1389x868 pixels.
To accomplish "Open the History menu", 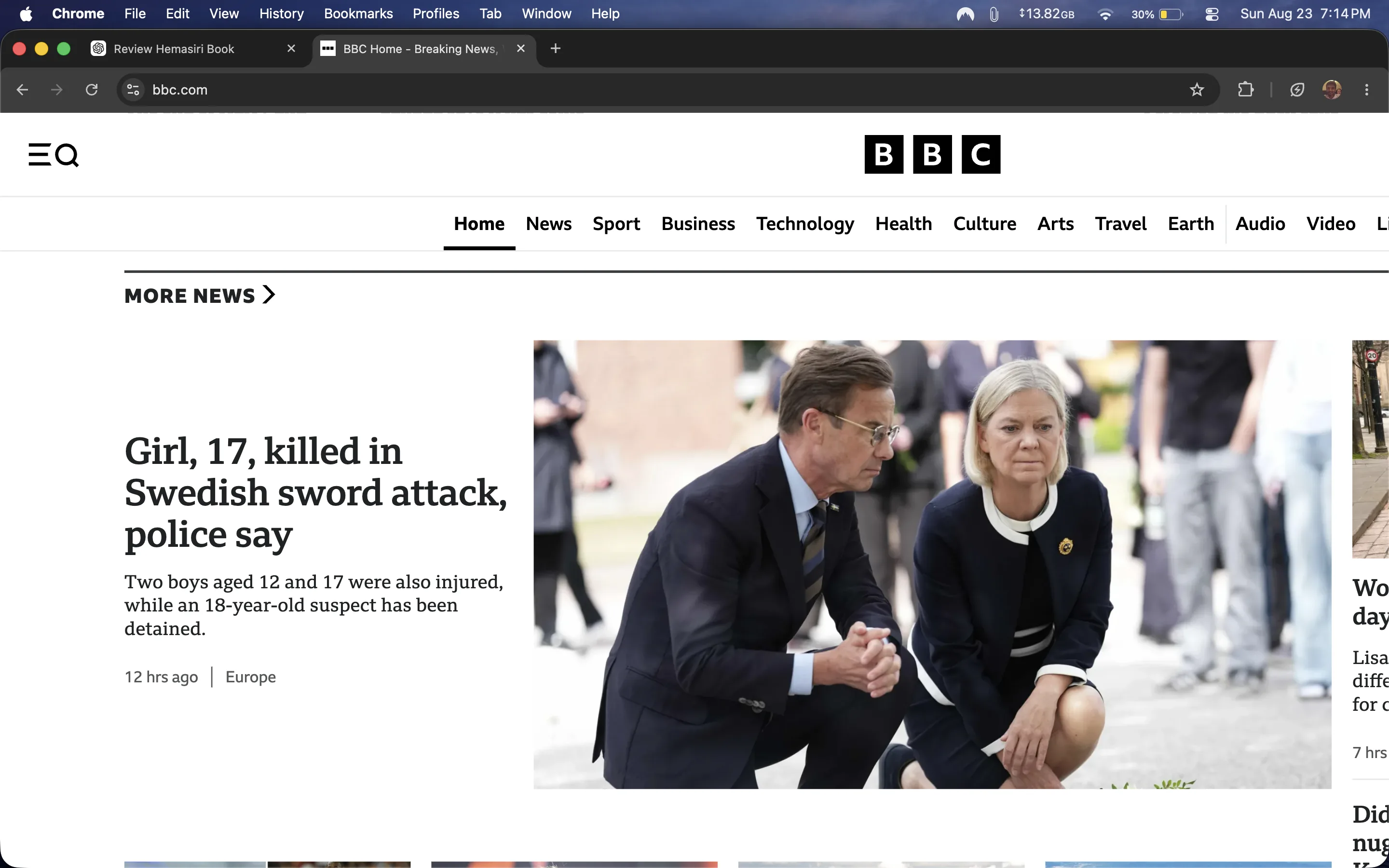I will [281, 14].
